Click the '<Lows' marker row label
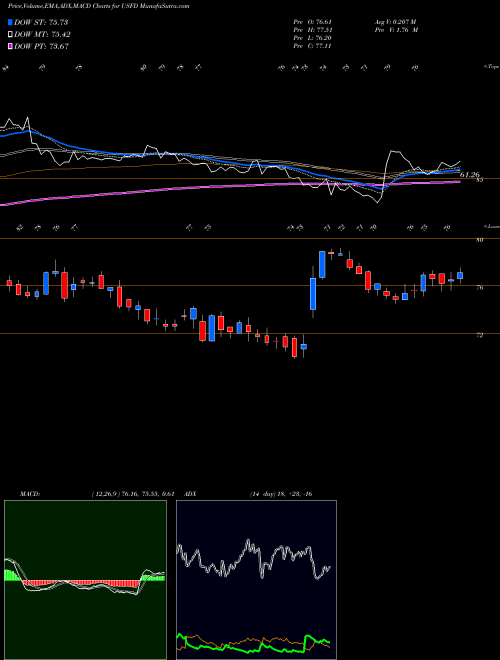This screenshot has height=660, width=500. (490, 227)
